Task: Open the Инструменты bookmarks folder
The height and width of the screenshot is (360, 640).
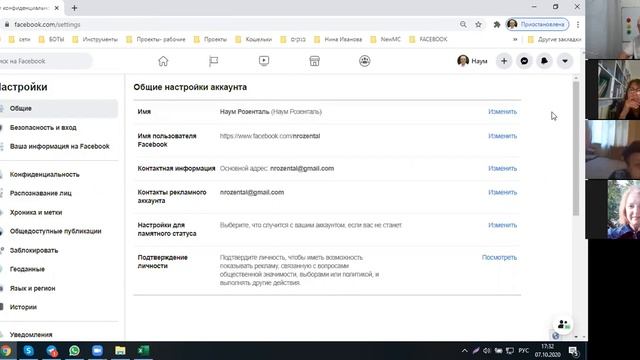Action: point(95,39)
